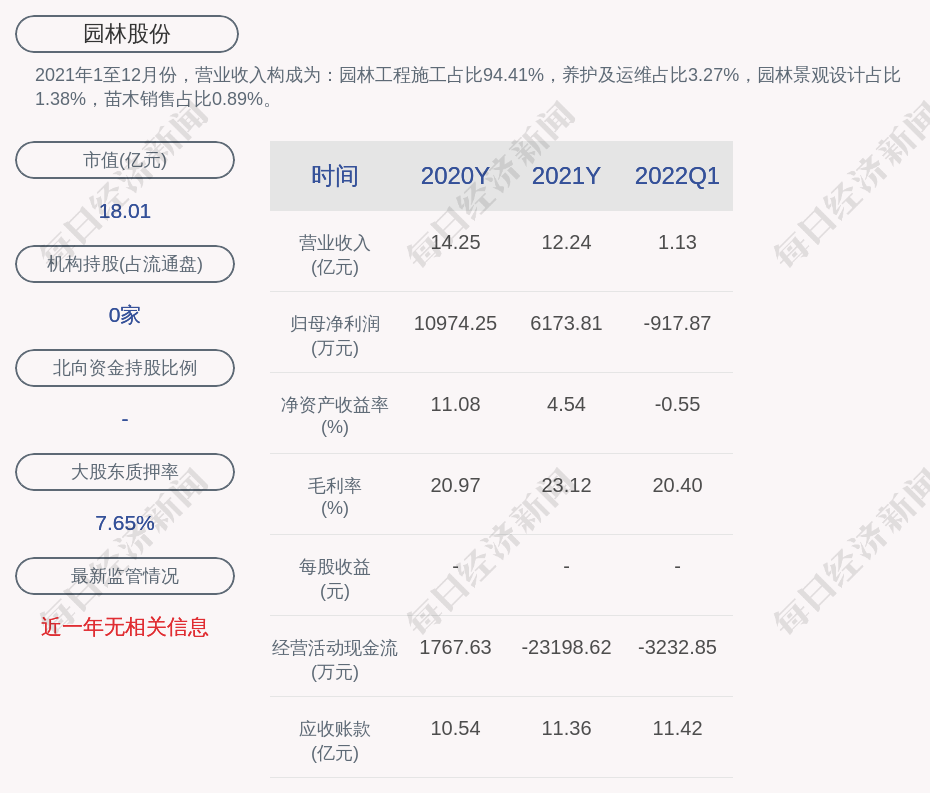
Task: Click revenue value 1.13
Action: [x=677, y=243]
